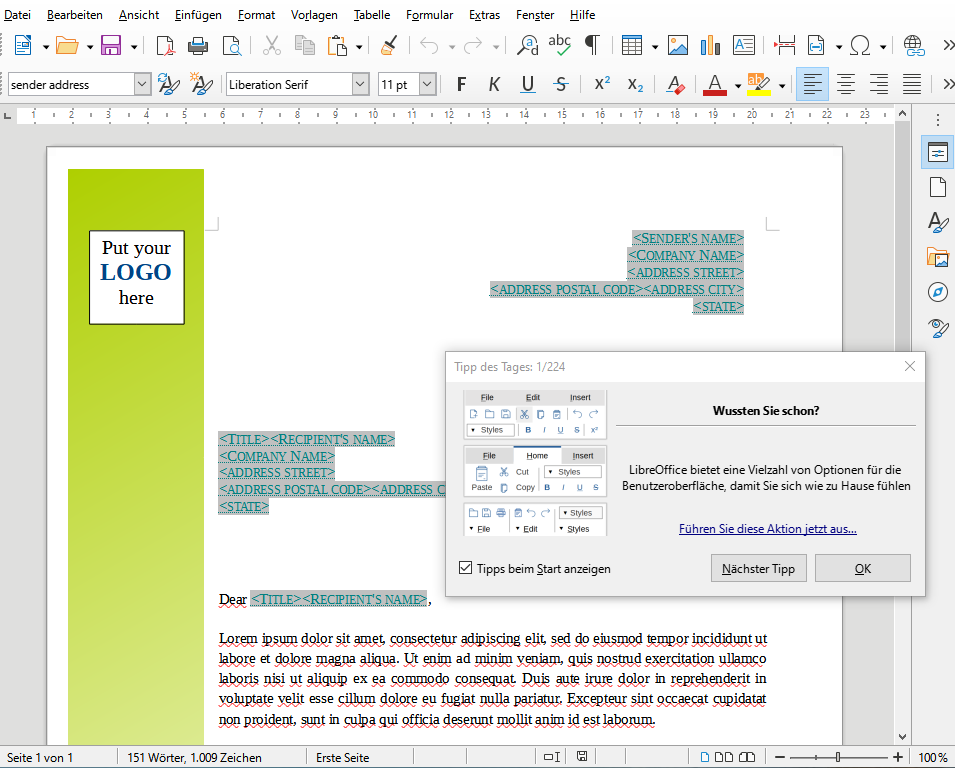This screenshot has height=768, width=955.
Task: Insert a table using the table icon
Action: (x=632, y=46)
